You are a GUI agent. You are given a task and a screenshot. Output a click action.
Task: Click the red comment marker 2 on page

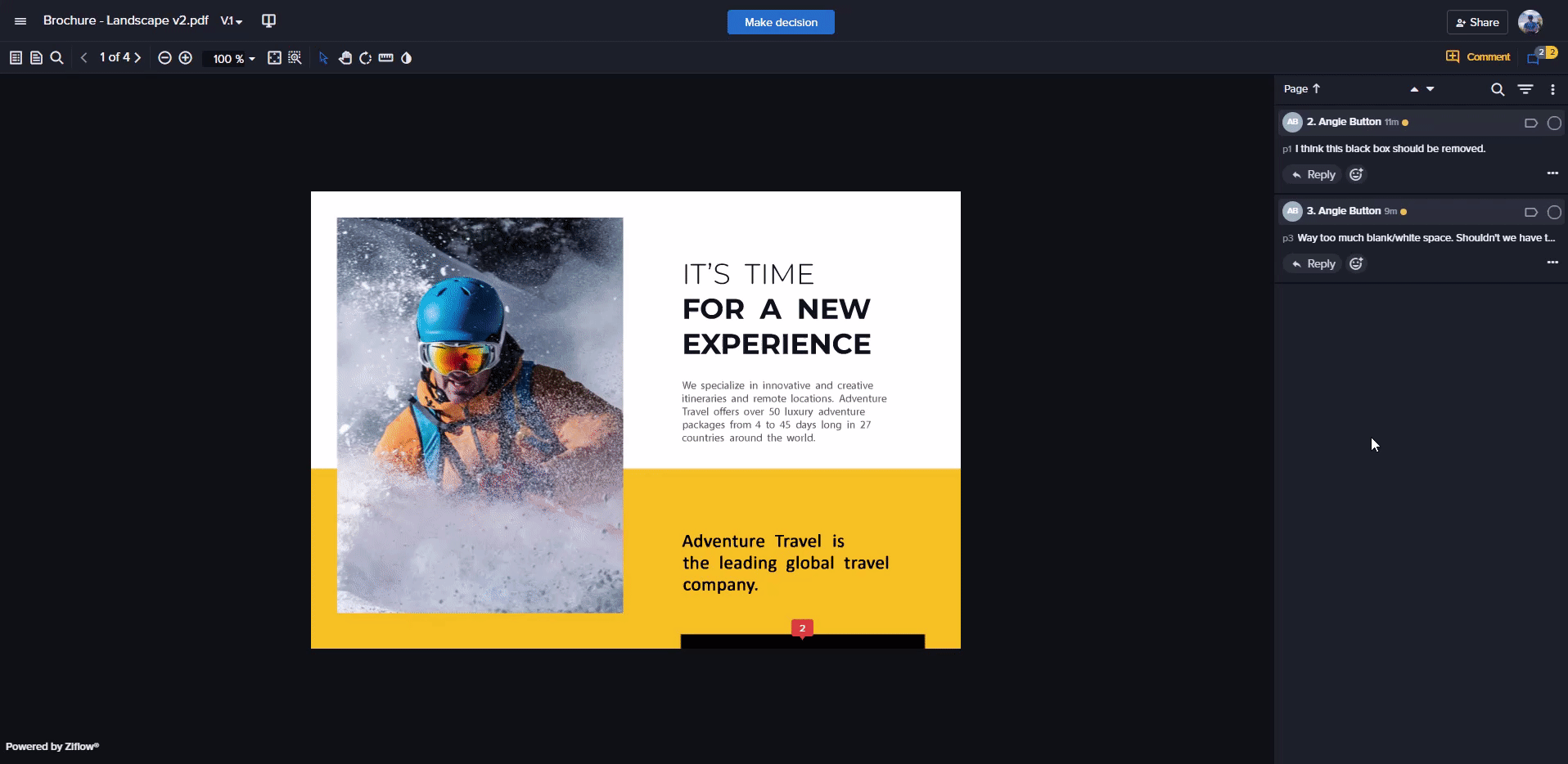[802, 628]
